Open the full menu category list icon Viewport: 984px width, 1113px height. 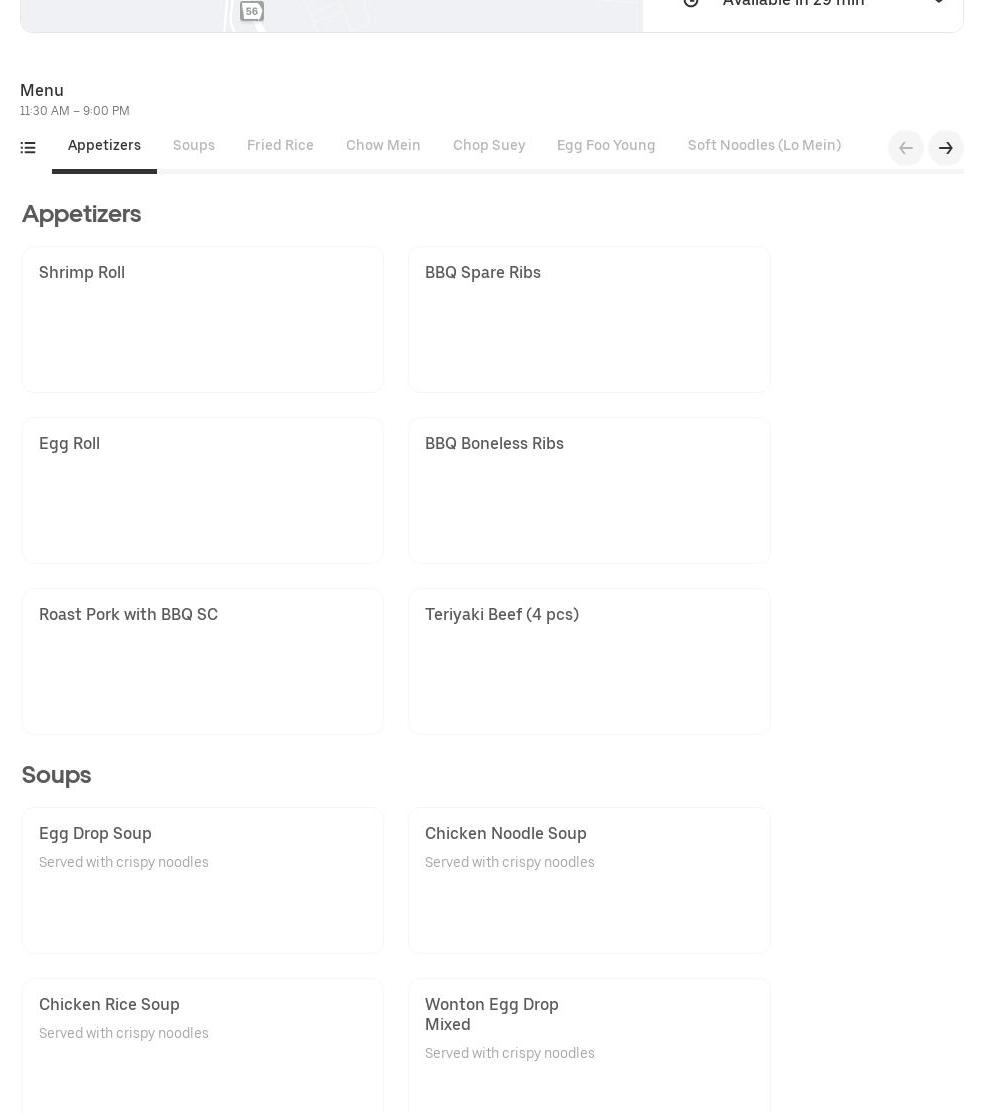tap(28, 148)
